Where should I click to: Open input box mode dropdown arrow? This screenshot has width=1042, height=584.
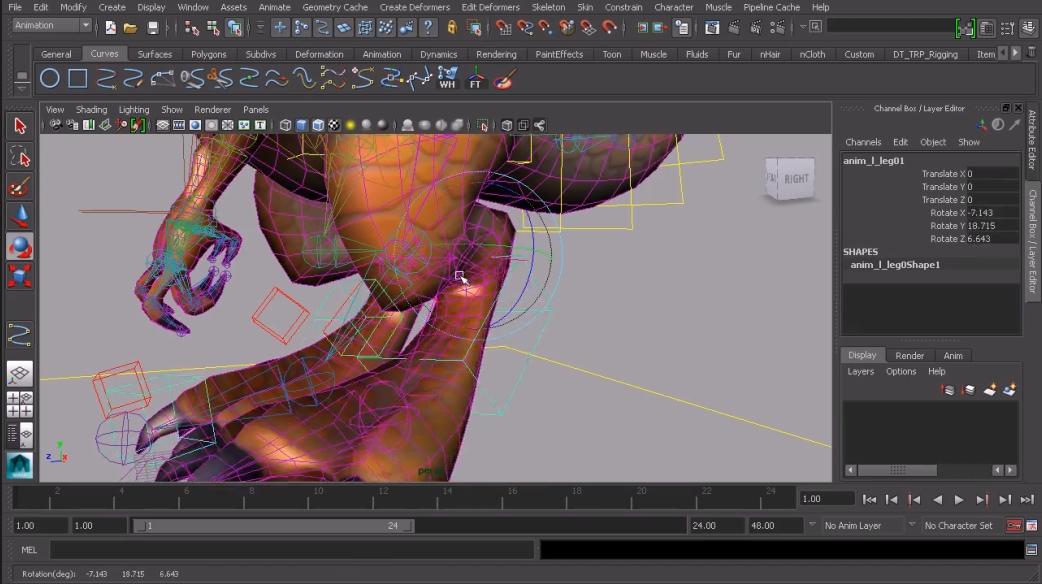[803, 27]
